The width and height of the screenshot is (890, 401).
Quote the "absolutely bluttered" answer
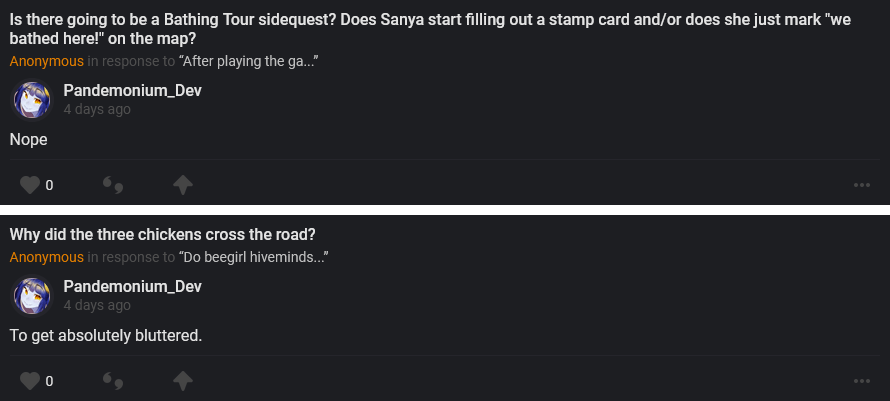coord(113,381)
